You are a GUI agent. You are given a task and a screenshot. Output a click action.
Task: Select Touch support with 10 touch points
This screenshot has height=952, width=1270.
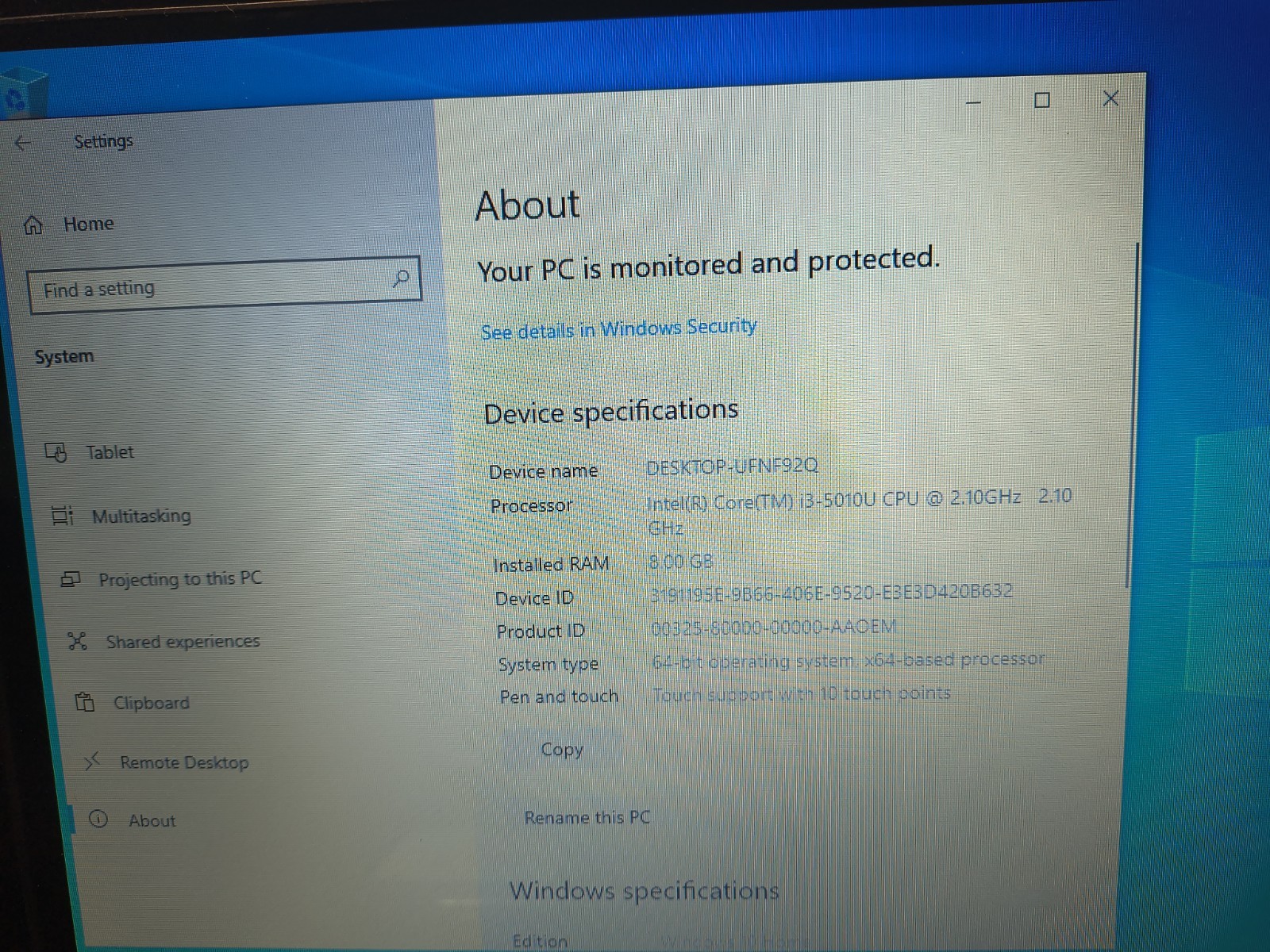(x=802, y=694)
